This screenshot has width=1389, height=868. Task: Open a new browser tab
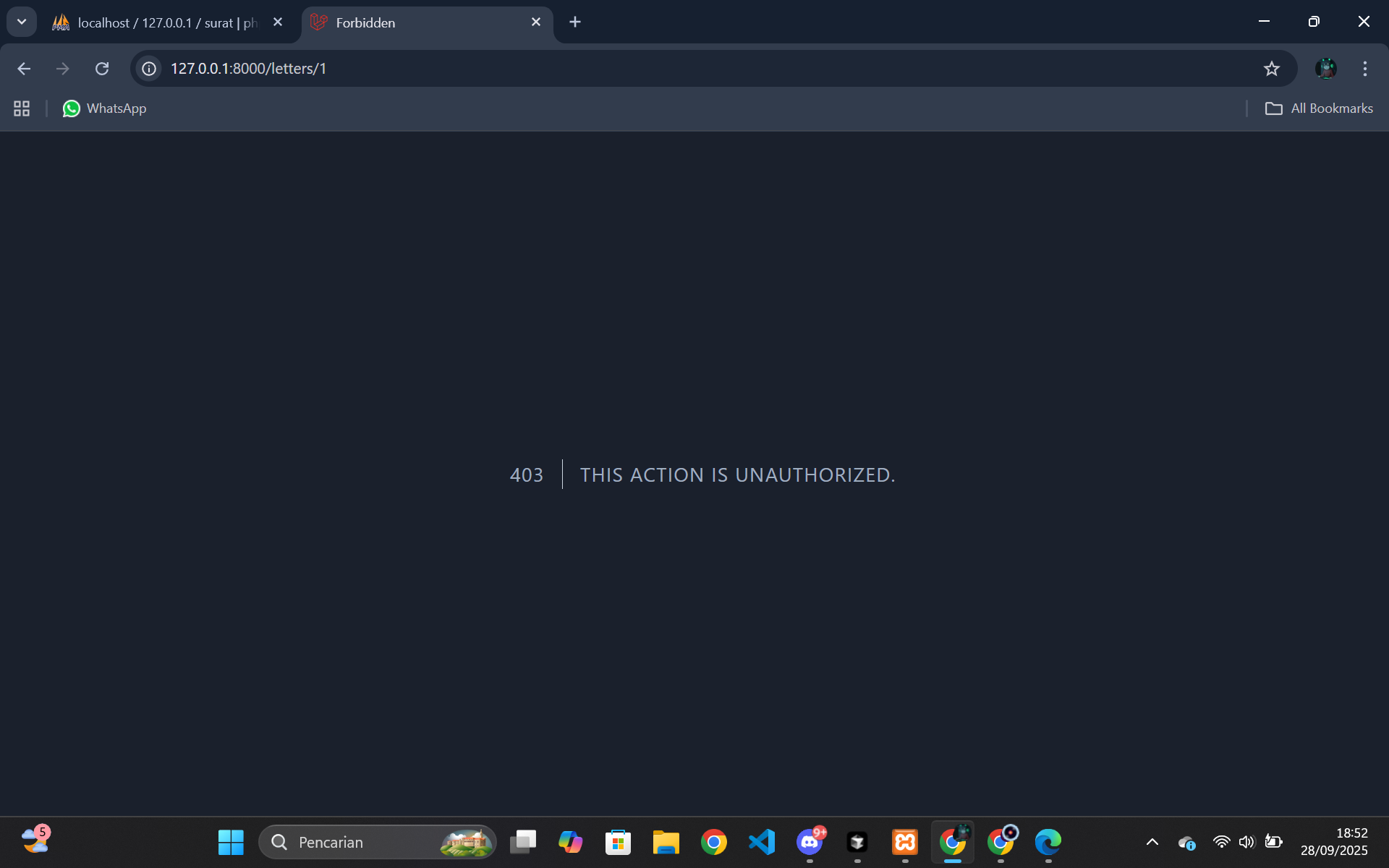tap(575, 22)
